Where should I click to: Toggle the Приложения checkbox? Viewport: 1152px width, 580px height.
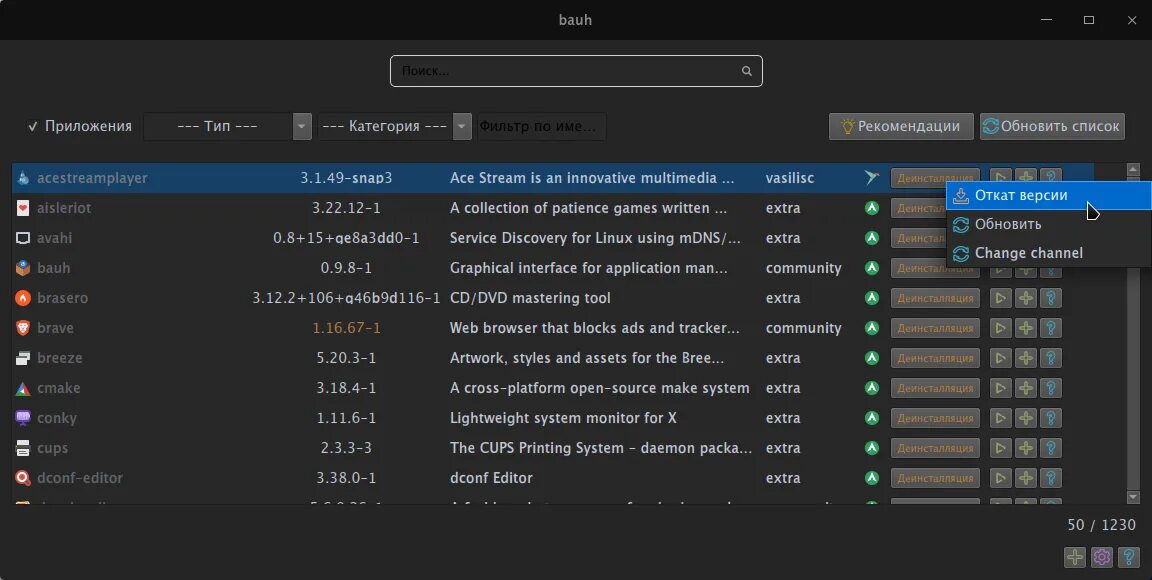pyautogui.click(x=79, y=126)
